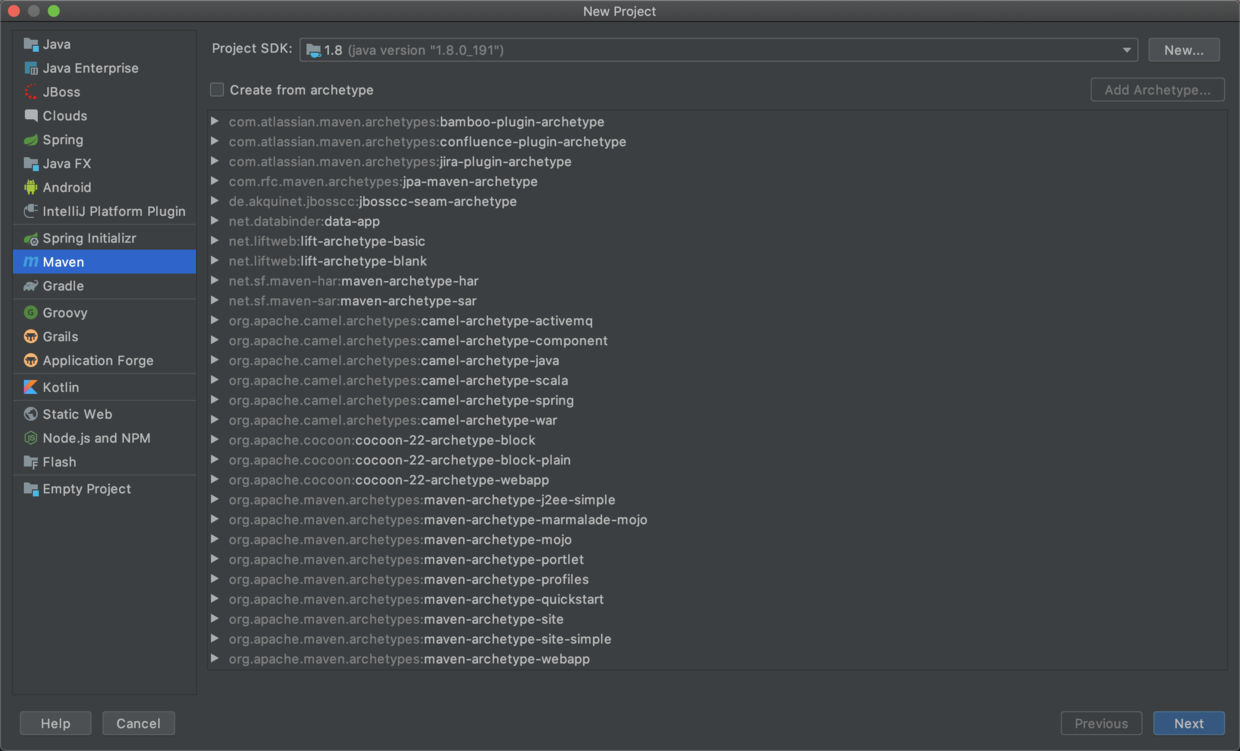Screen dimensions: 1240x751
Task: Choose Kotlin project type
Action: [x=104, y=387]
